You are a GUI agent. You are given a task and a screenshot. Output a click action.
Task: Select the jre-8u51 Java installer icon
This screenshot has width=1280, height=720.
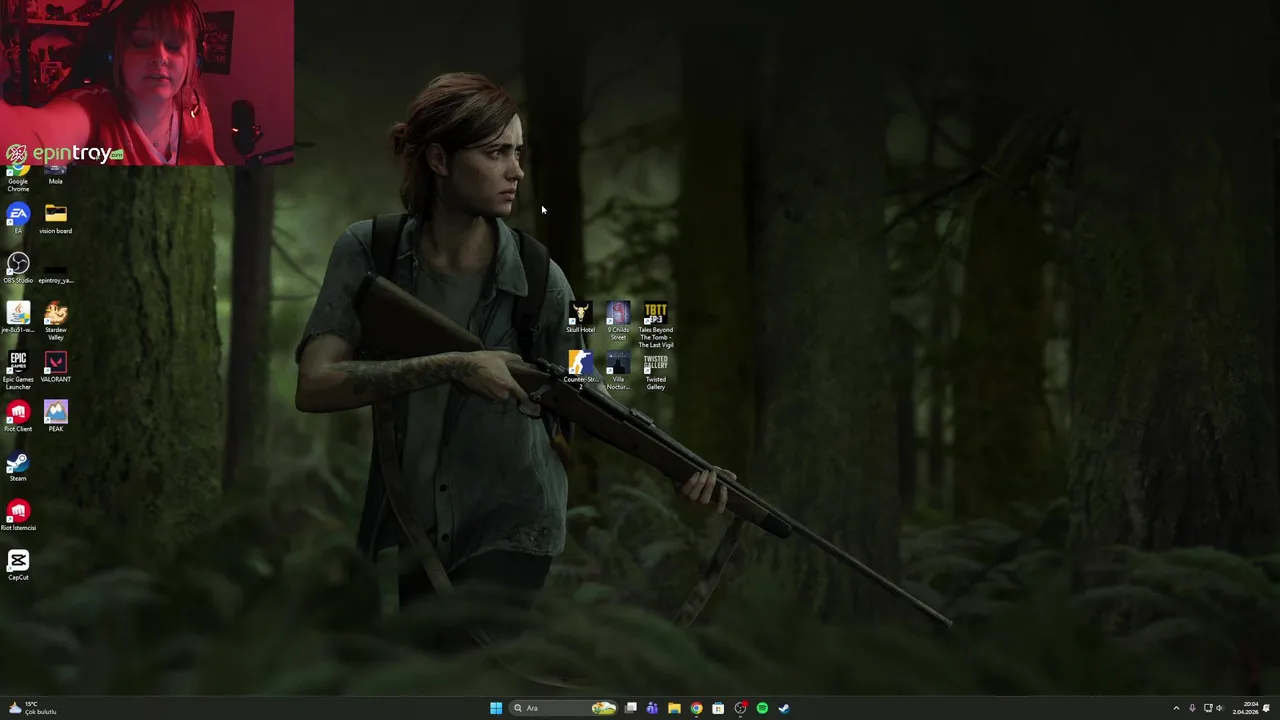[18, 318]
